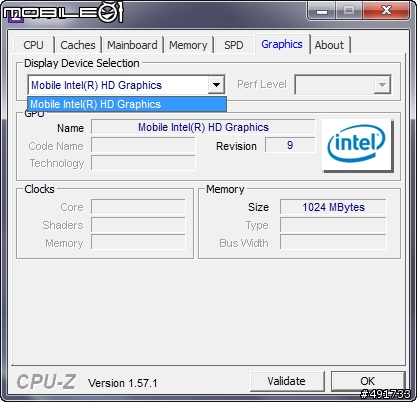417x402 pixels.
Task: Click the Validate button
Action: 287,381
